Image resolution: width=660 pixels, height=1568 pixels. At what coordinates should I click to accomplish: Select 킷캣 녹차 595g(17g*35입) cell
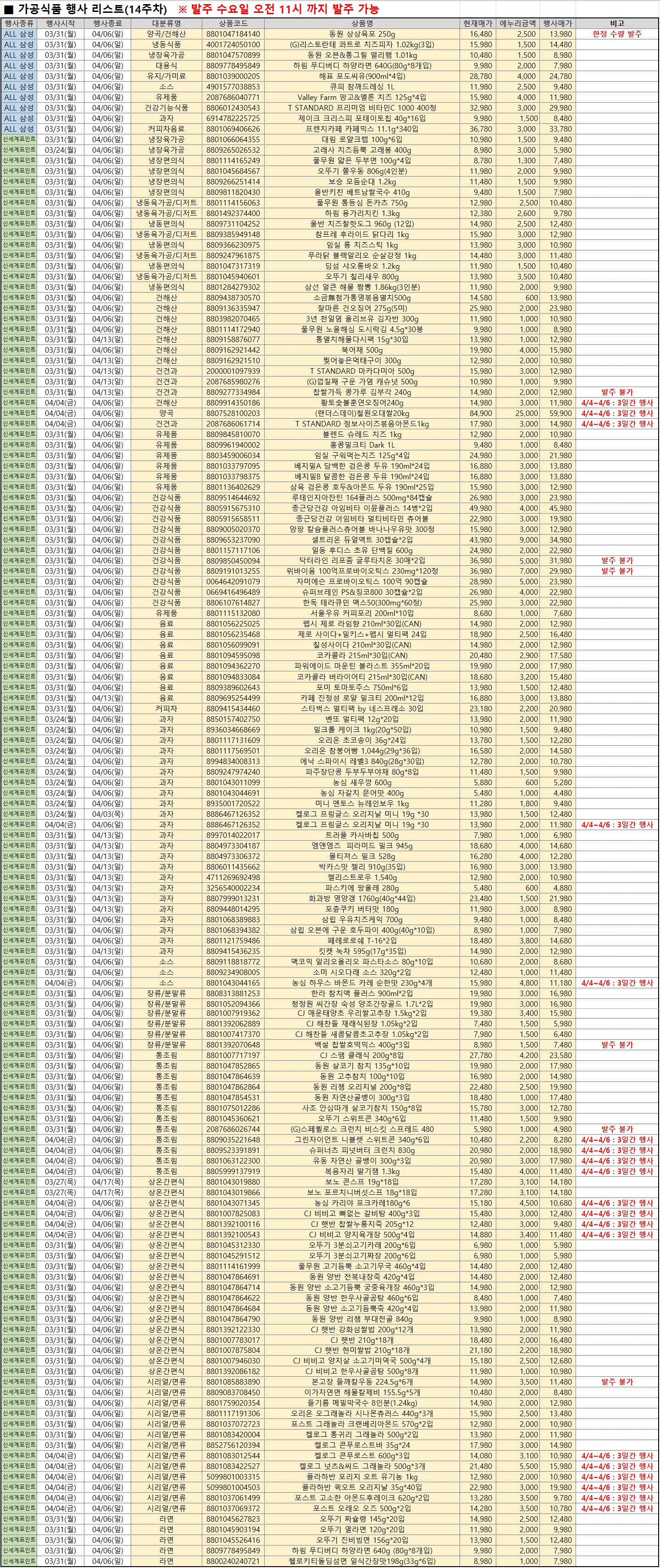pos(362,951)
